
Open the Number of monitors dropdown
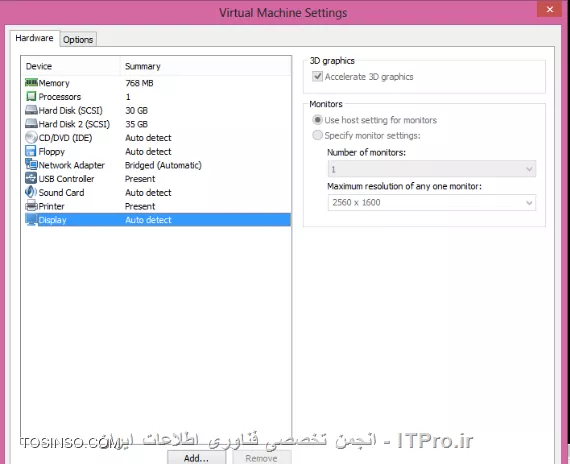pos(431,169)
